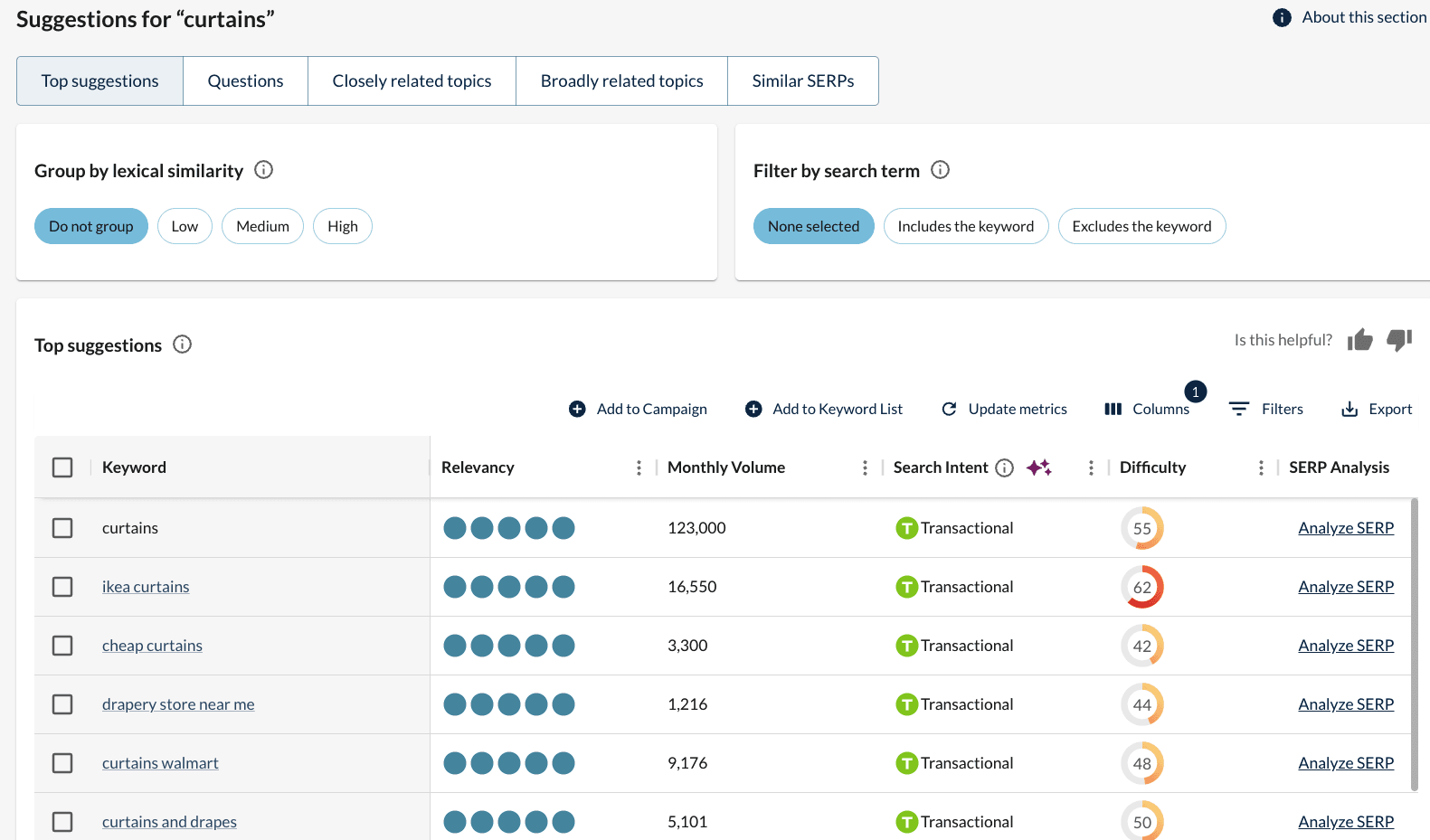Click the difficulty score 62 gauge
This screenshot has width=1430, height=840.
pos(1141,587)
